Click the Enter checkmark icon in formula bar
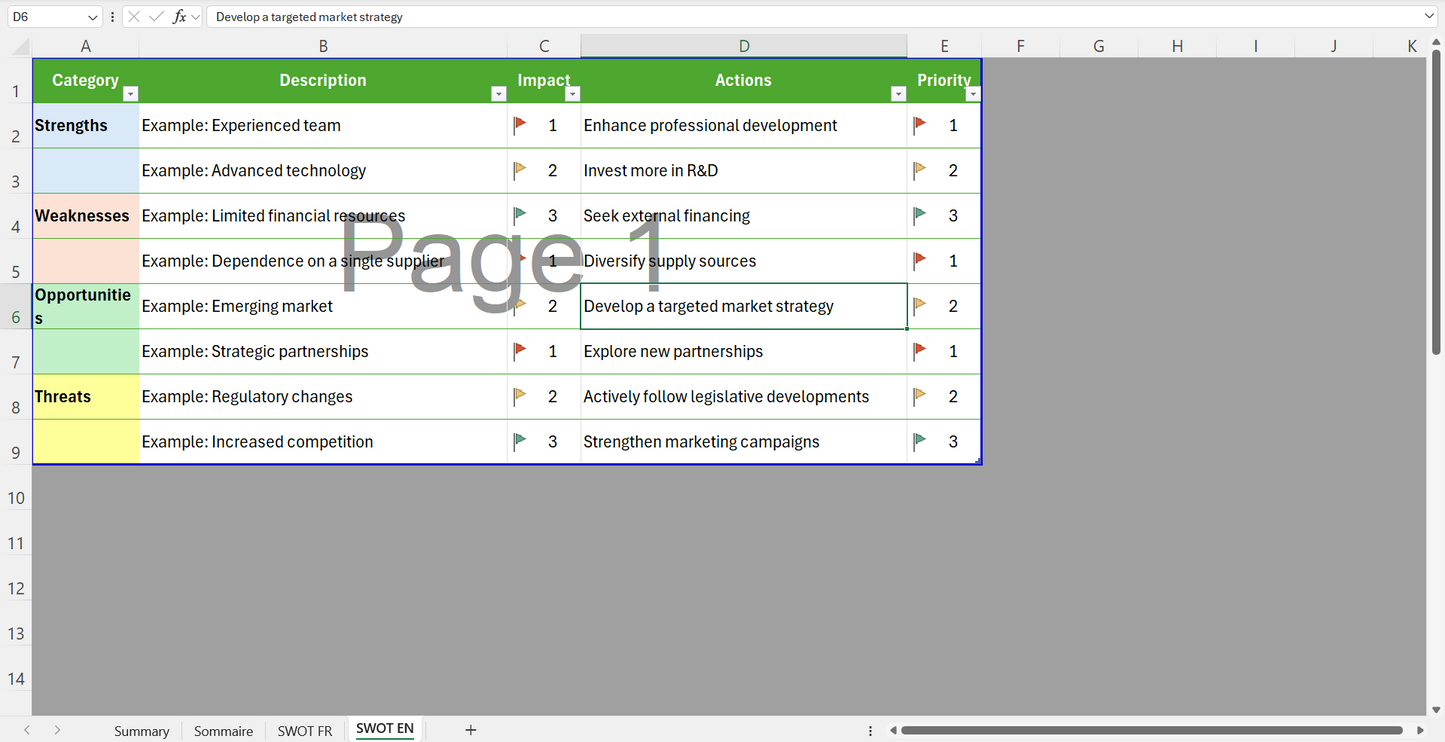 [x=156, y=17]
